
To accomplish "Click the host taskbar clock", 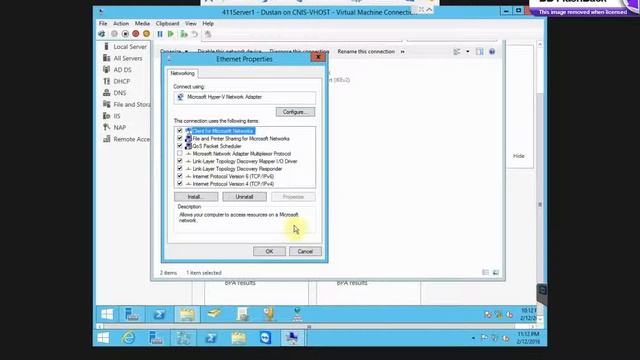I will click(528, 338).
